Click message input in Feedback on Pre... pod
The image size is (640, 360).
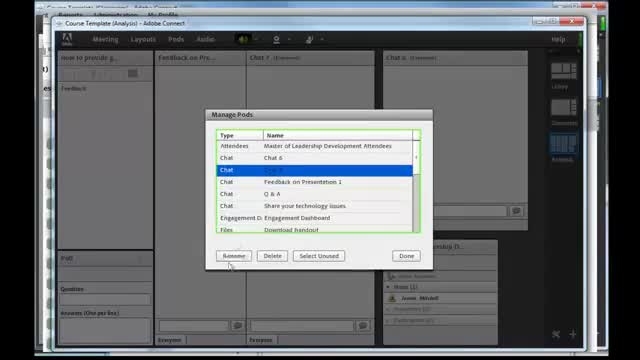[194, 325]
